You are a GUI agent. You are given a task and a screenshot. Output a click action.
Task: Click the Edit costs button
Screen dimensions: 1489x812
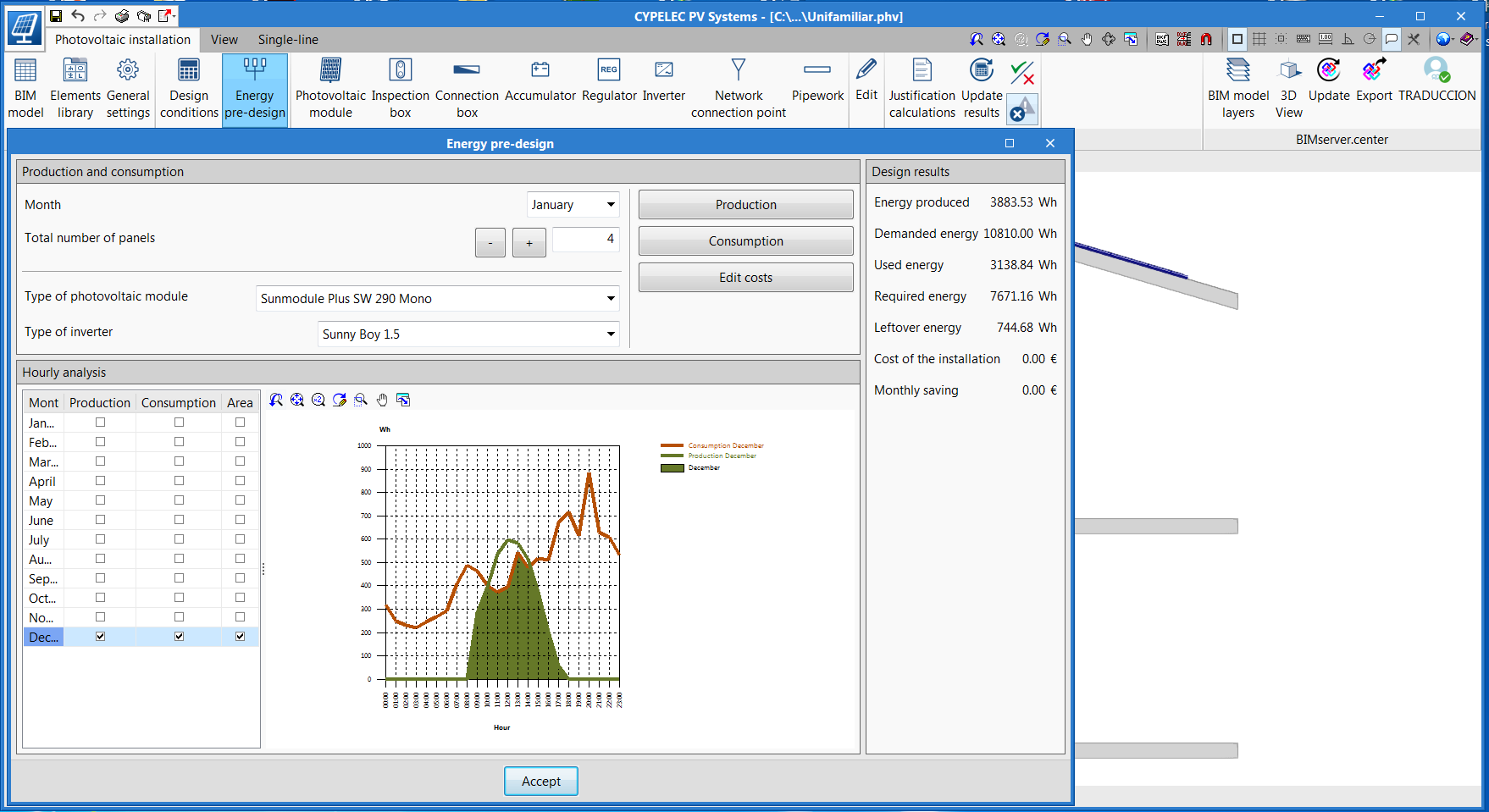pos(744,277)
